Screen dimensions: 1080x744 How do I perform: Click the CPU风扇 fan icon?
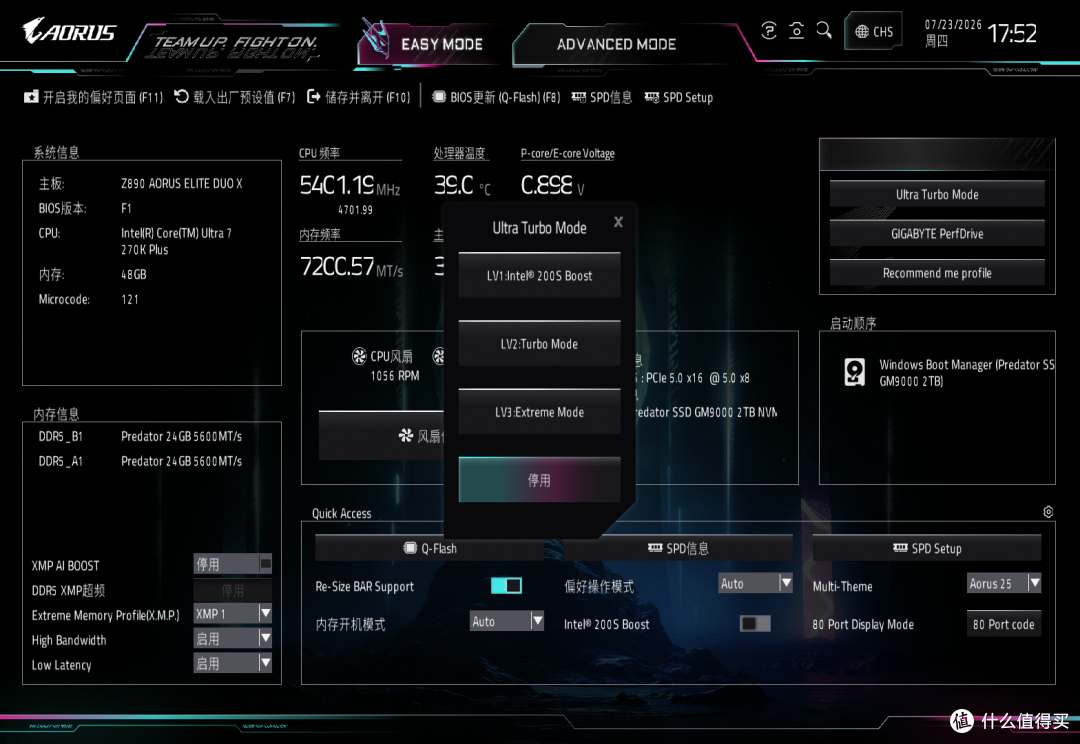click(359, 356)
